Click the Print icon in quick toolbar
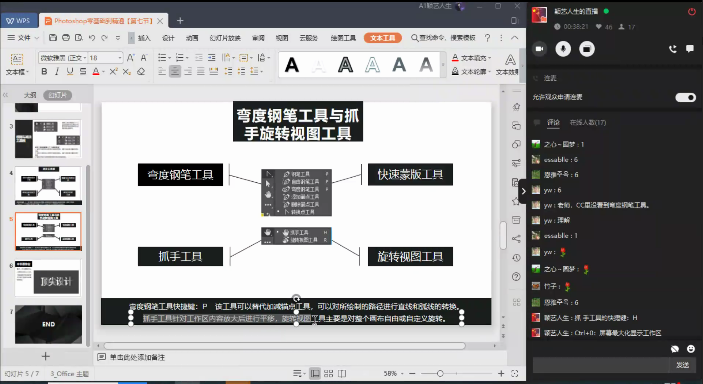The height and width of the screenshot is (384, 703). 66,38
